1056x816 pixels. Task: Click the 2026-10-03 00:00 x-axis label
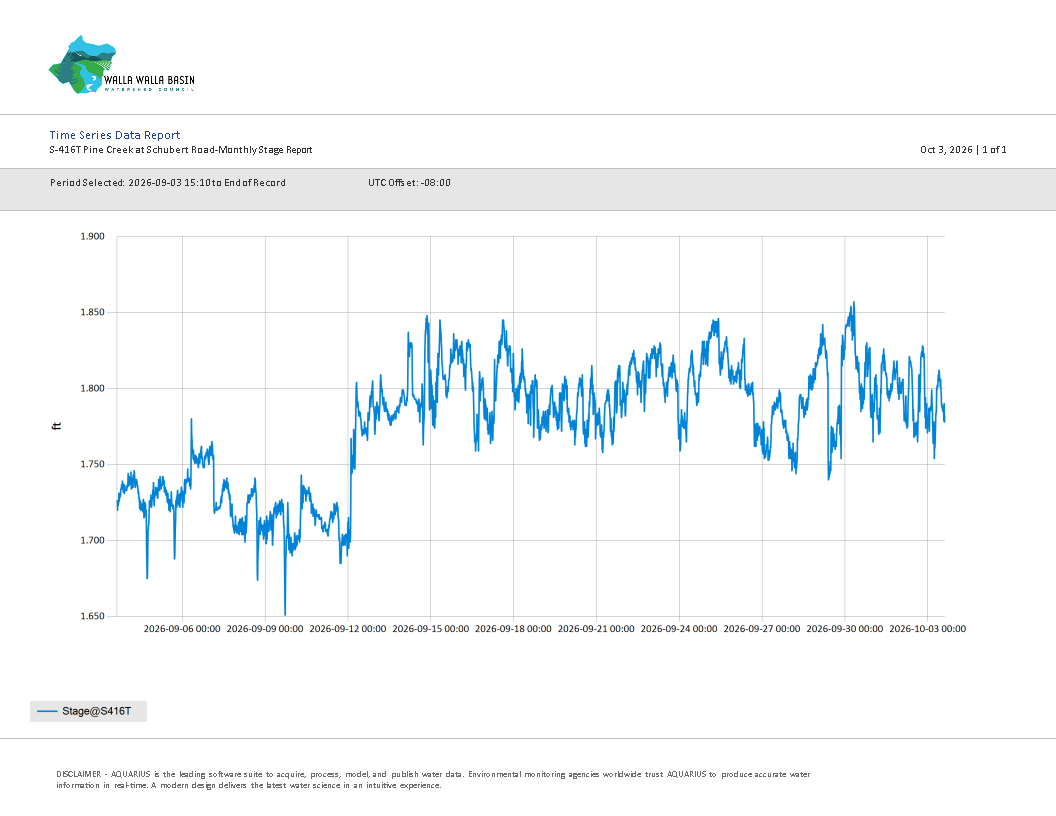click(x=927, y=629)
